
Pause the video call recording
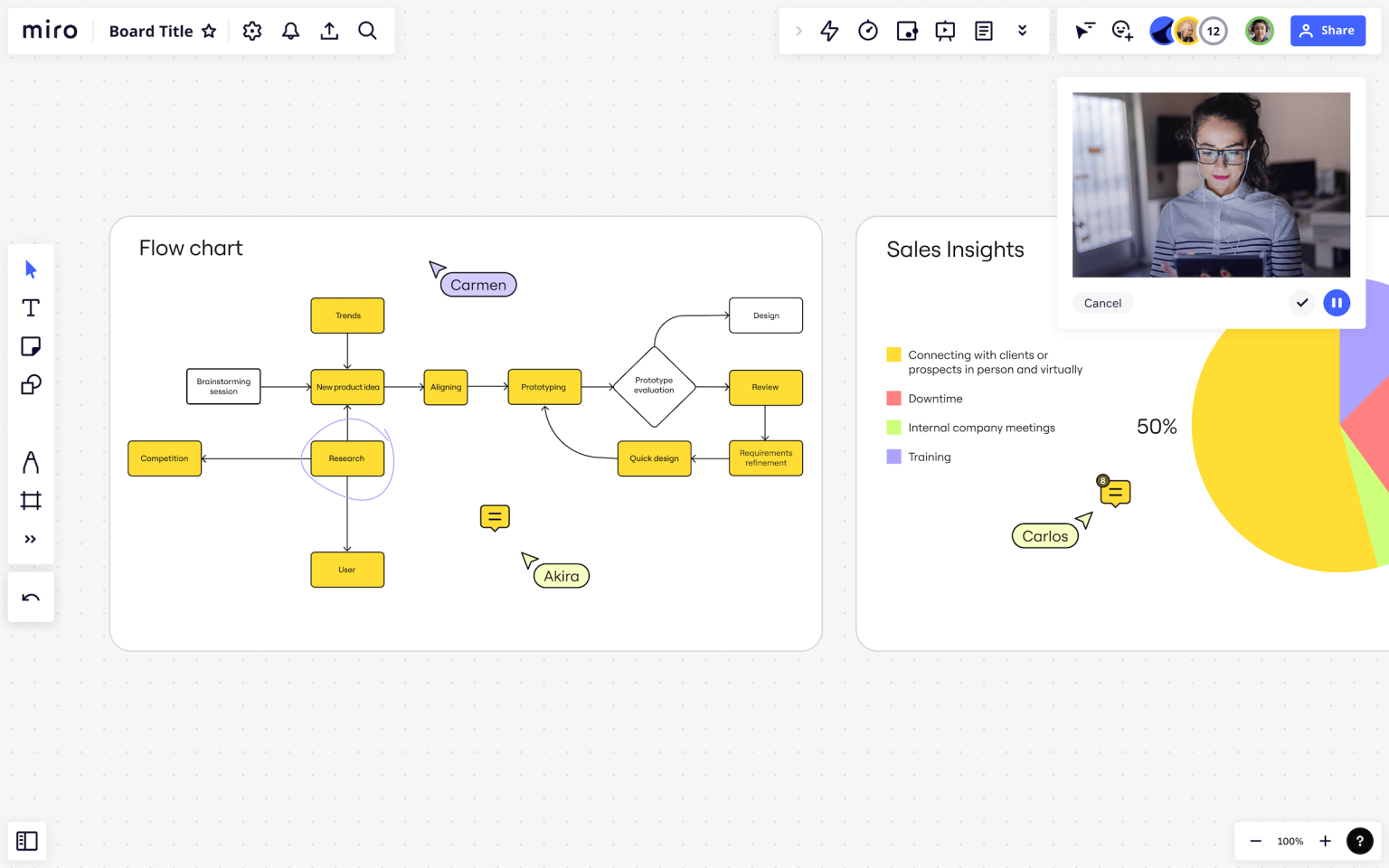[x=1337, y=303]
